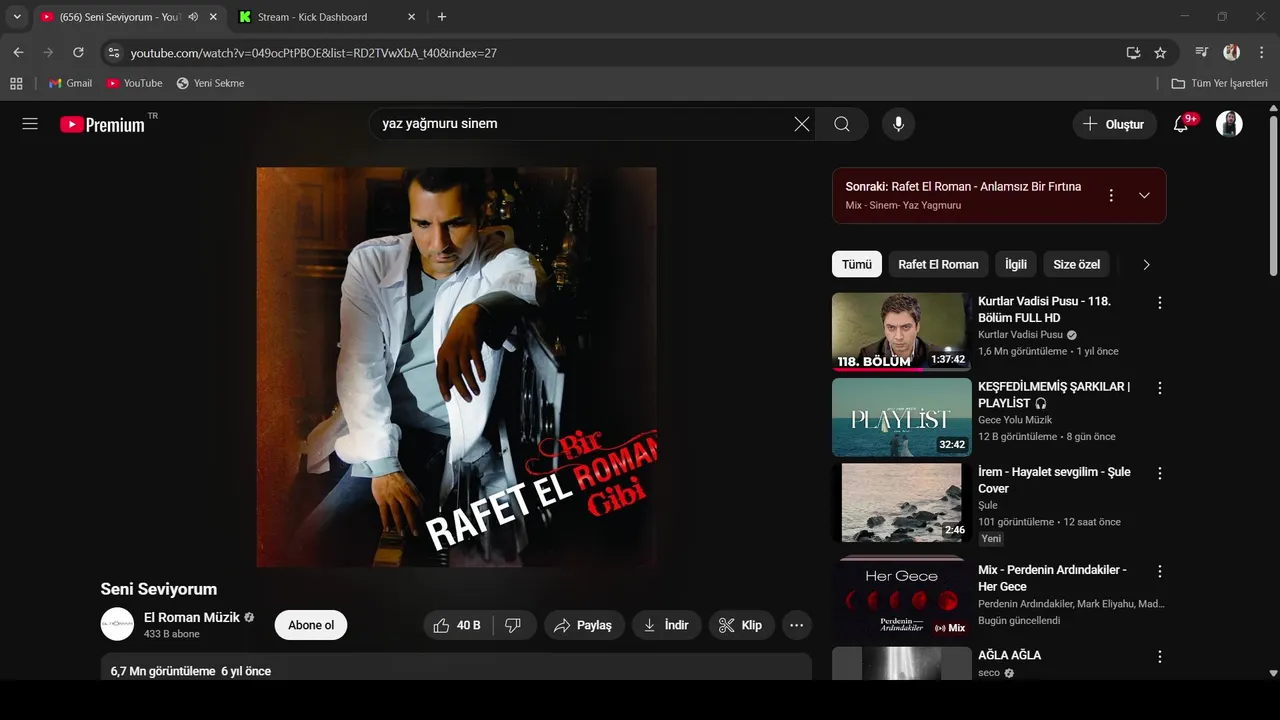Click the Klip clip button

741,625
